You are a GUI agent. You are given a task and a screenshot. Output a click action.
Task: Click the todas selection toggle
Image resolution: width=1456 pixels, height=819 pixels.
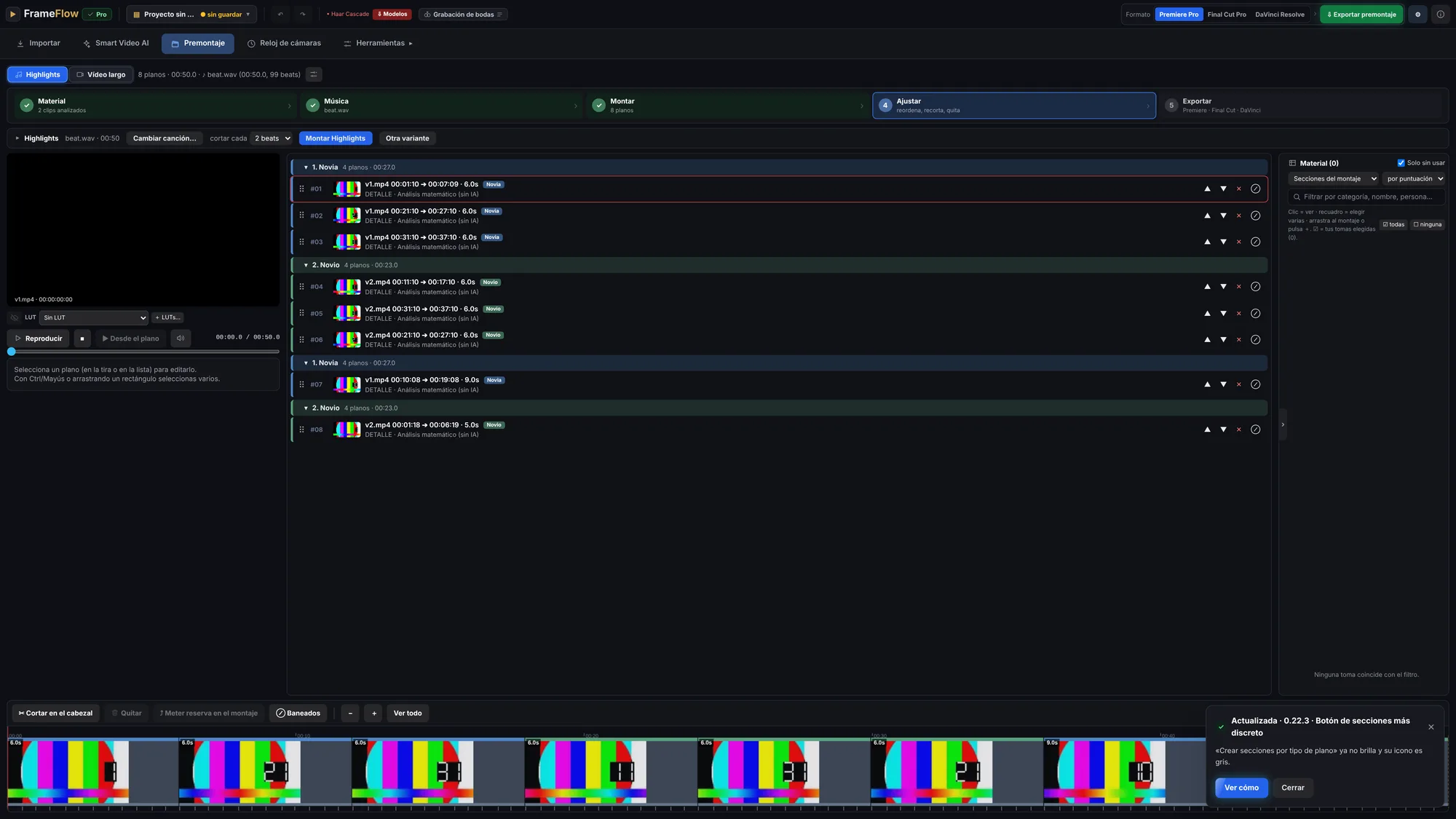tap(1393, 225)
